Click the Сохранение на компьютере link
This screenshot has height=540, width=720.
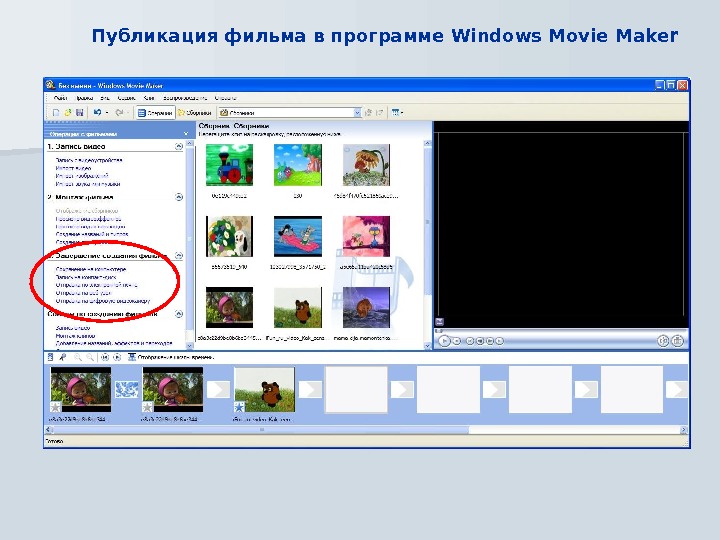[90, 269]
